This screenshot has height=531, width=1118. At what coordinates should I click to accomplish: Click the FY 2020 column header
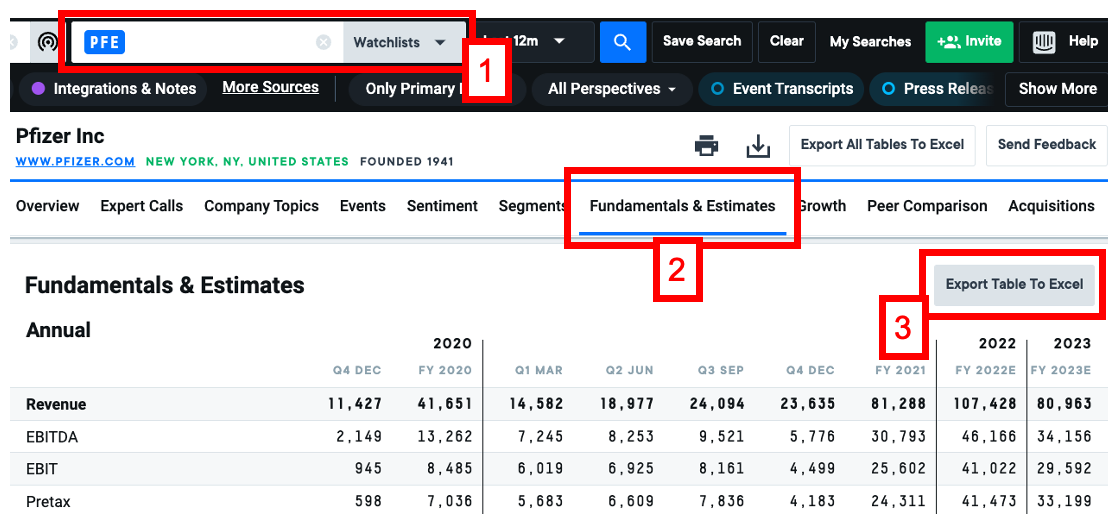coord(445,371)
